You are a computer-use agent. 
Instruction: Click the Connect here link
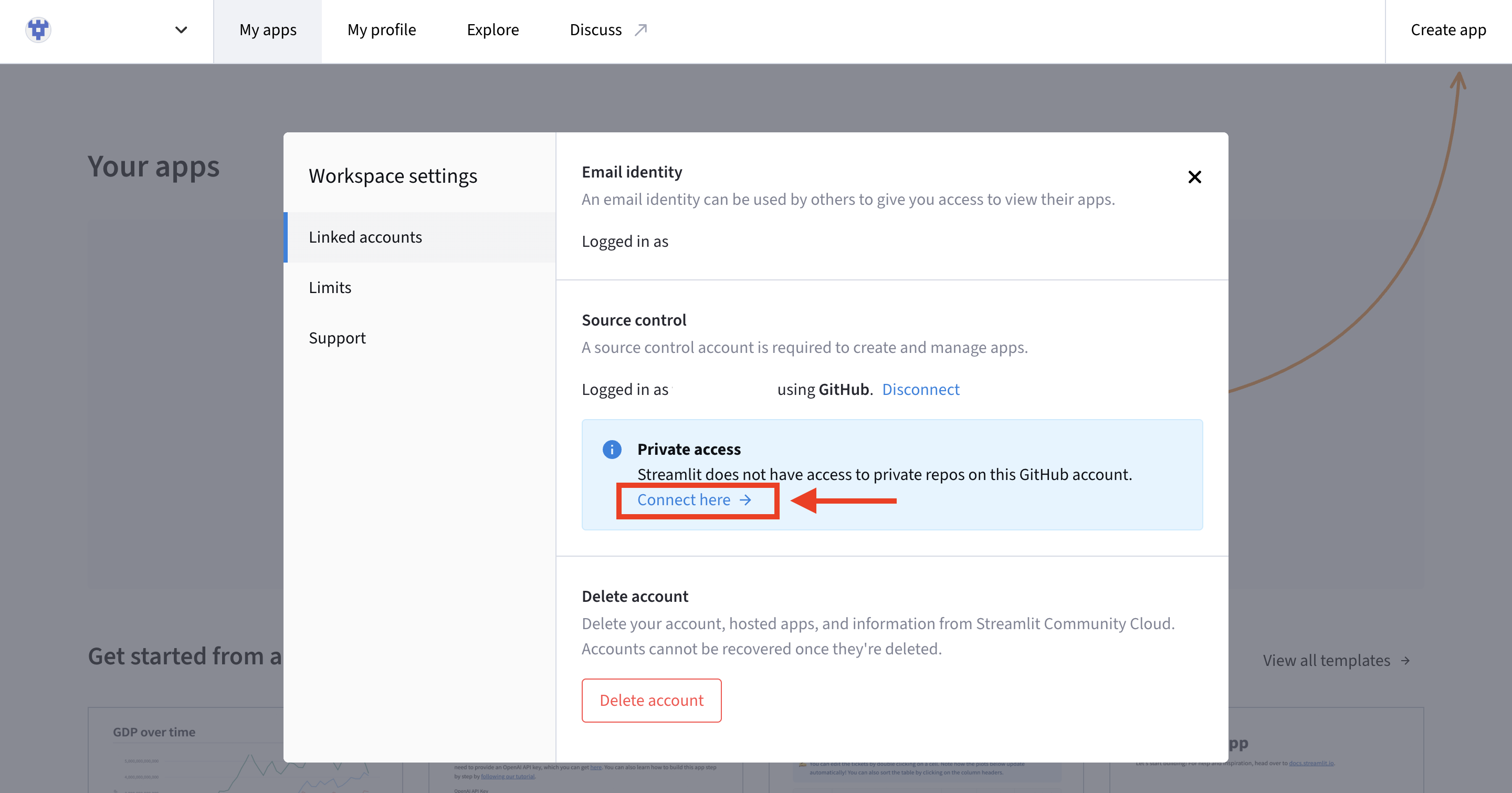pos(684,500)
